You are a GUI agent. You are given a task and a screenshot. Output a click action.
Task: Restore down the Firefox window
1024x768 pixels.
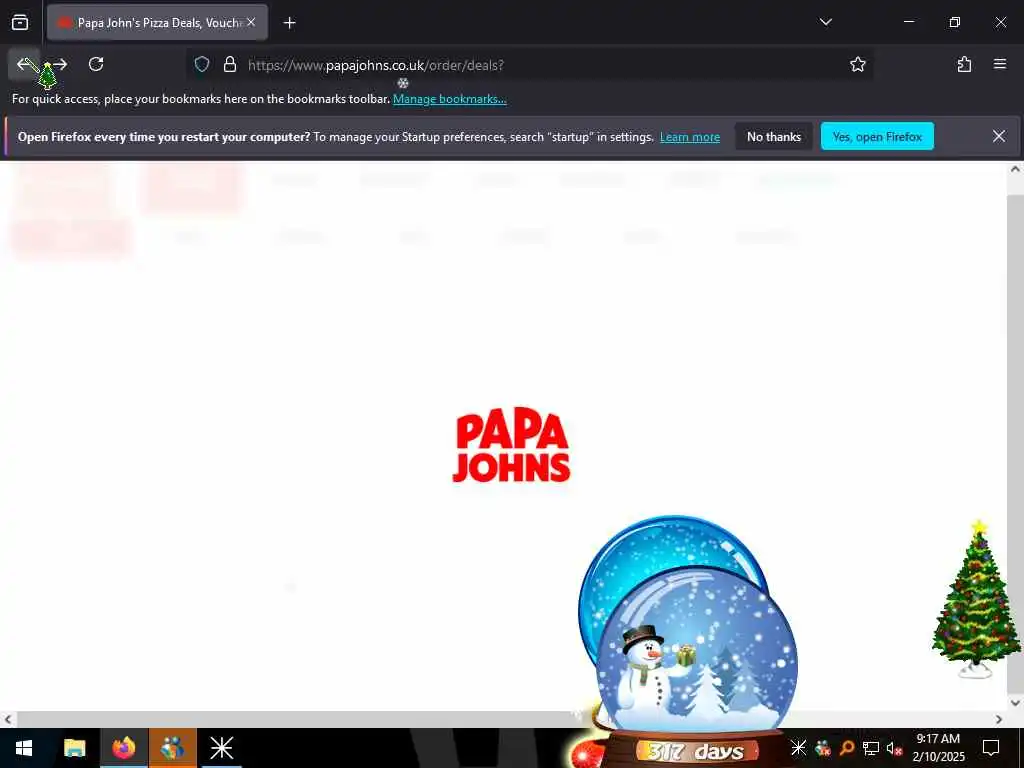click(x=954, y=22)
